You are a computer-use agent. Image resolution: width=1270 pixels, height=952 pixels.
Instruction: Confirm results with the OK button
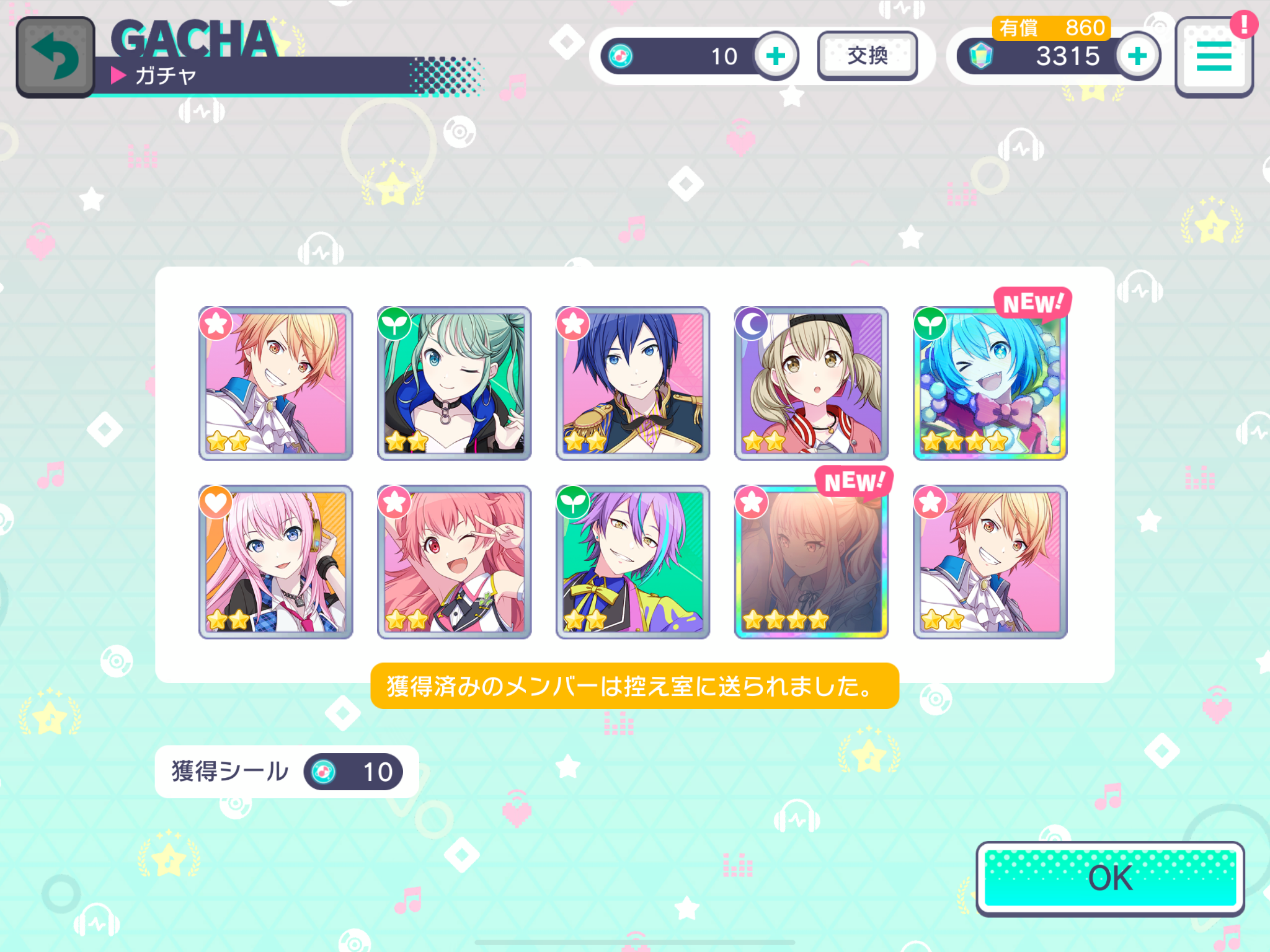click(x=1110, y=878)
